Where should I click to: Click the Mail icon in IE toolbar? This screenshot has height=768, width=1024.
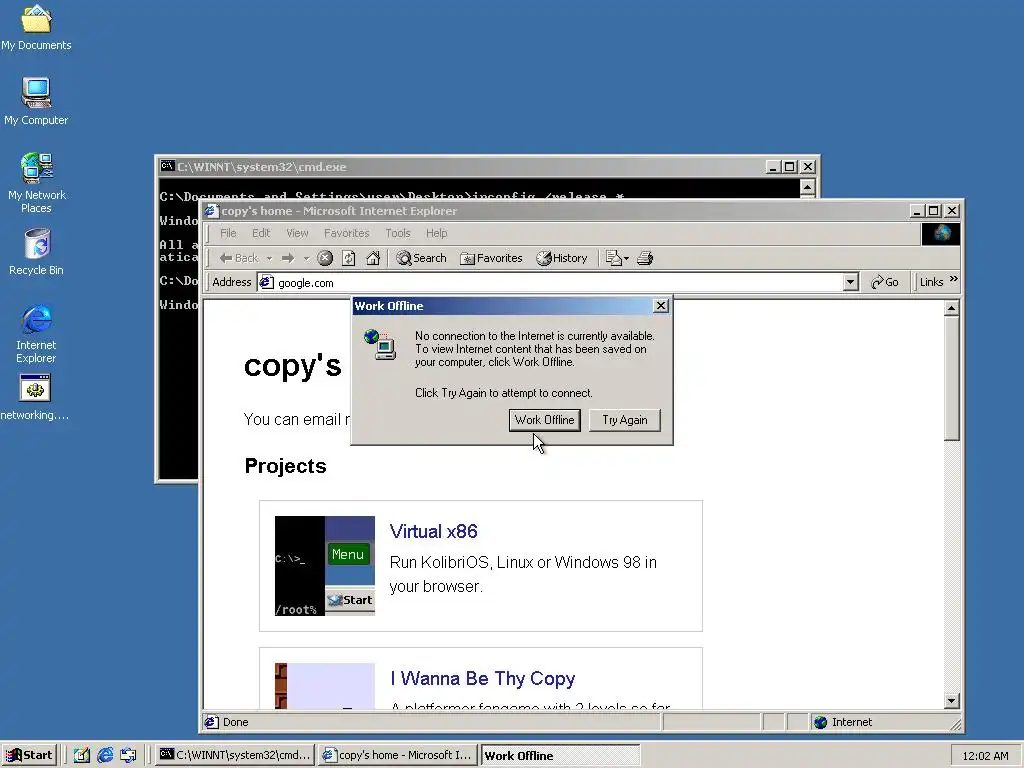coord(613,258)
